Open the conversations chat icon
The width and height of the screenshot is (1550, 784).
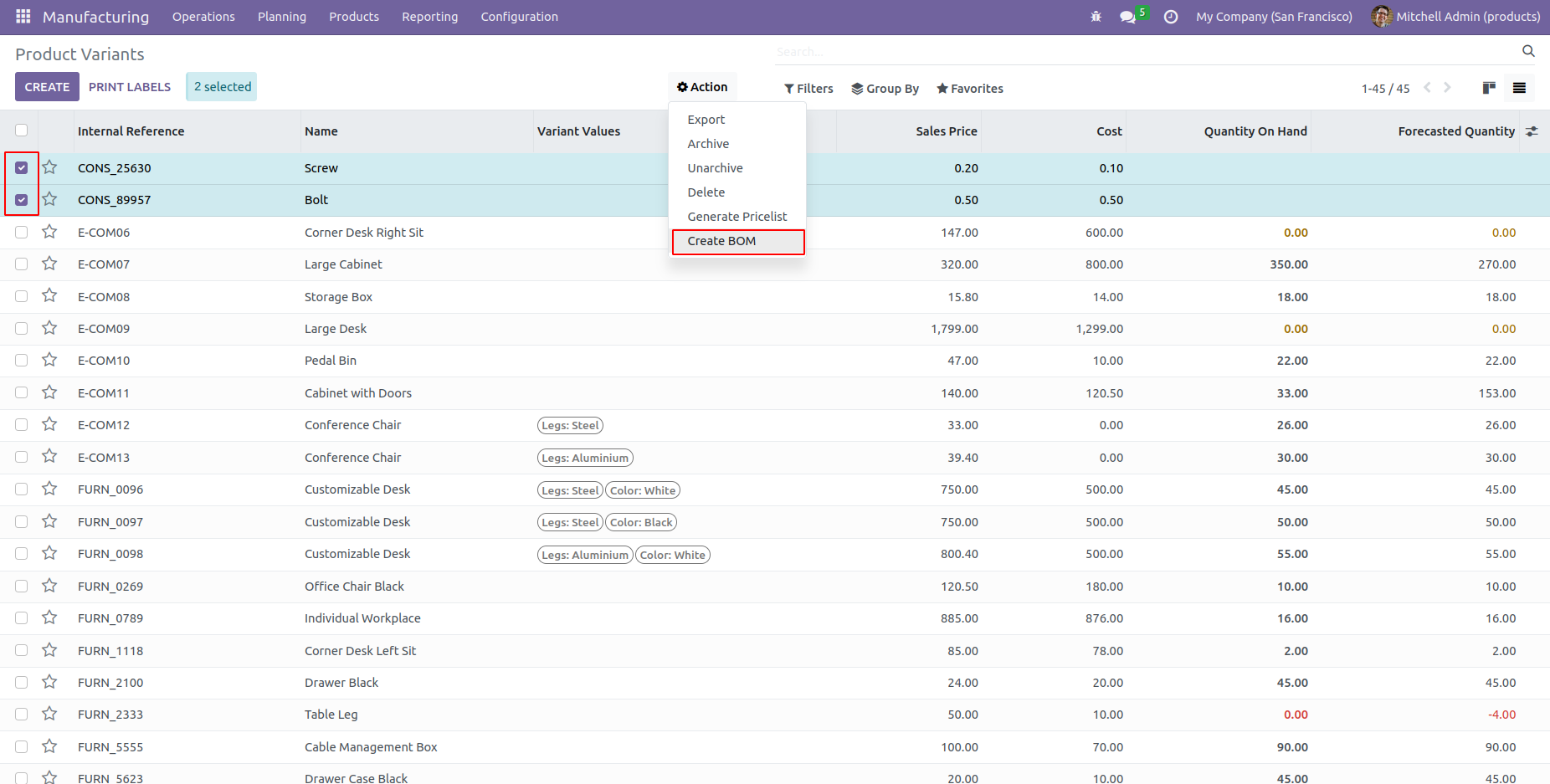coord(1128,17)
